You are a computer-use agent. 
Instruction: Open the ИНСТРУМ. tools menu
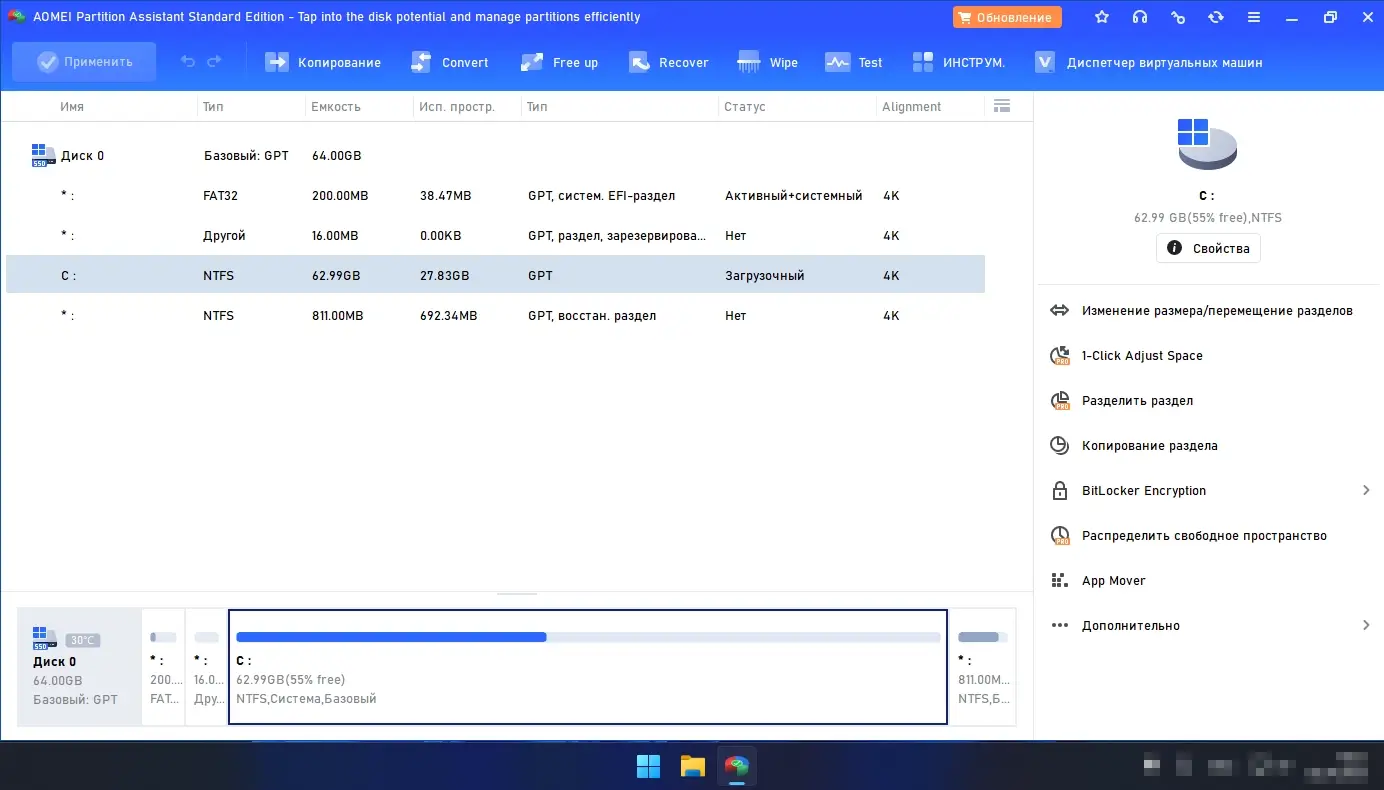pos(959,62)
